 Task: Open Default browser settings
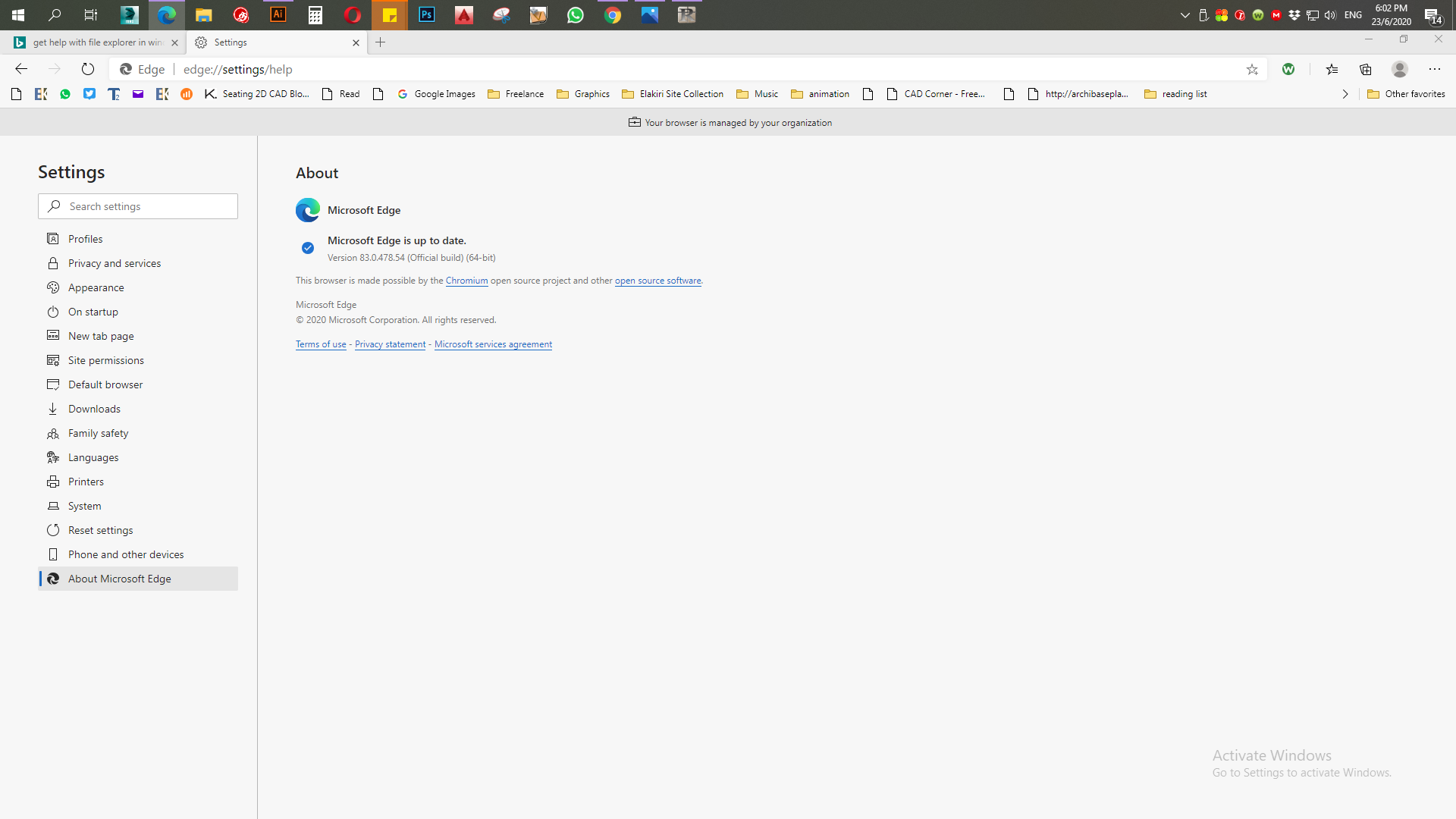click(138, 384)
